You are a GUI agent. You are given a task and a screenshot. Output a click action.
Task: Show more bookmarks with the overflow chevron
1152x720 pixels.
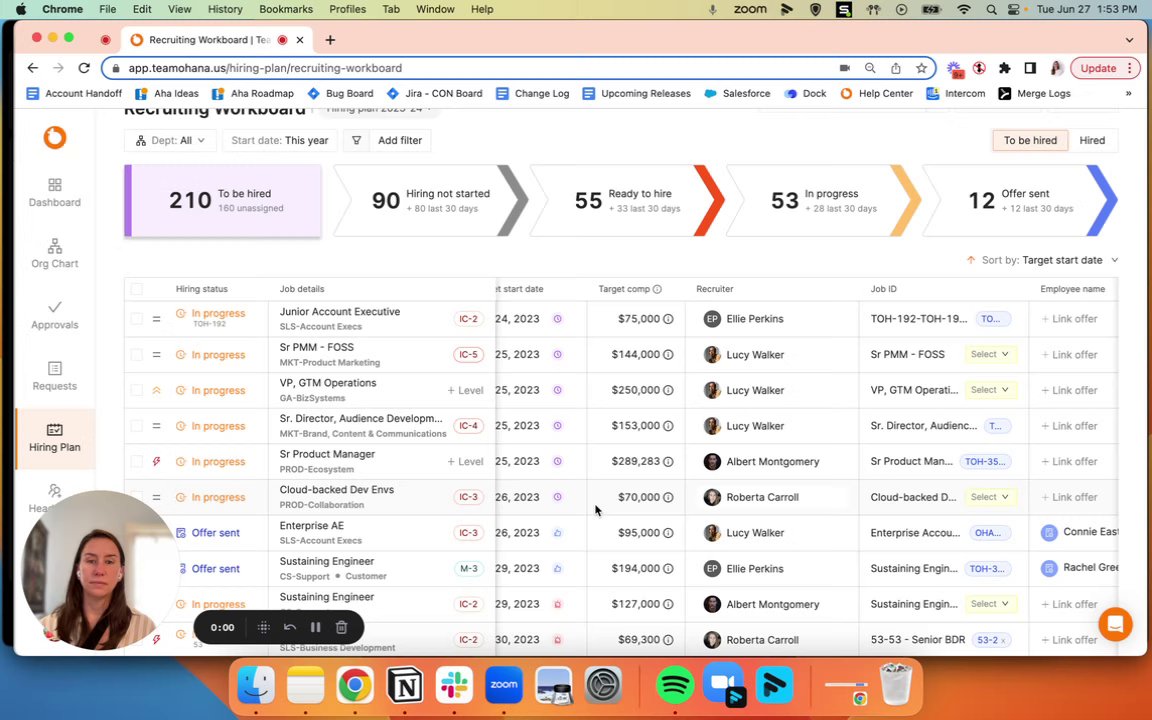[1128, 93]
